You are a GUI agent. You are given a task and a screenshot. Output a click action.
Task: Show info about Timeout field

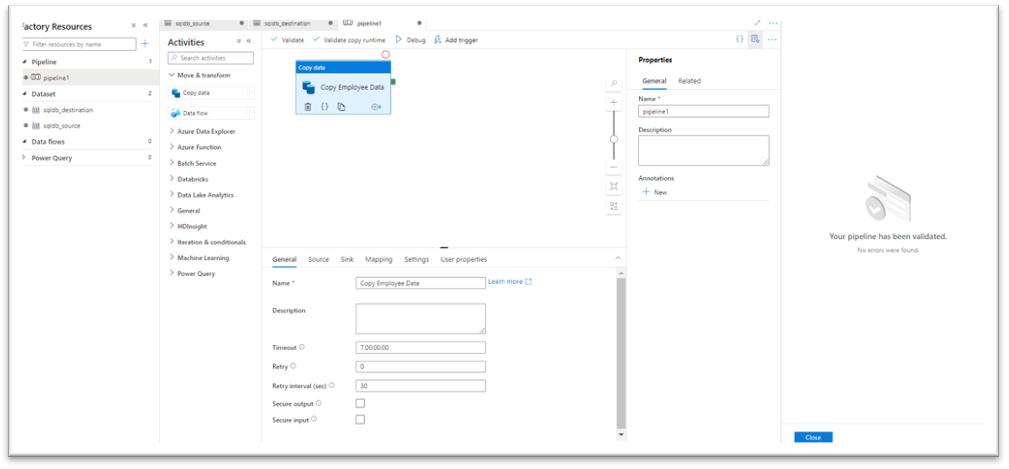point(302,347)
